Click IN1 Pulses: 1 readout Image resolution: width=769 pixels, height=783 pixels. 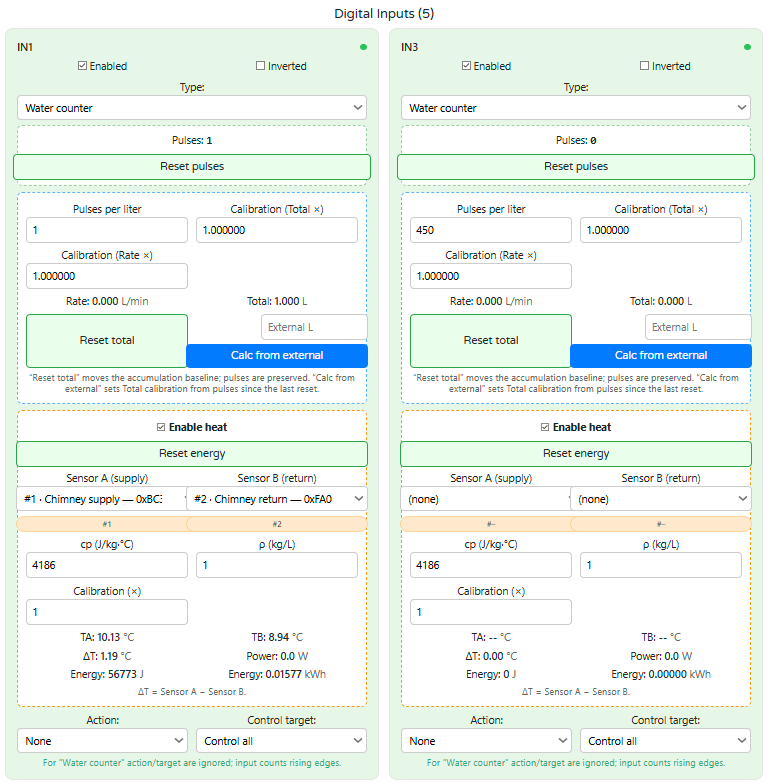(x=192, y=140)
